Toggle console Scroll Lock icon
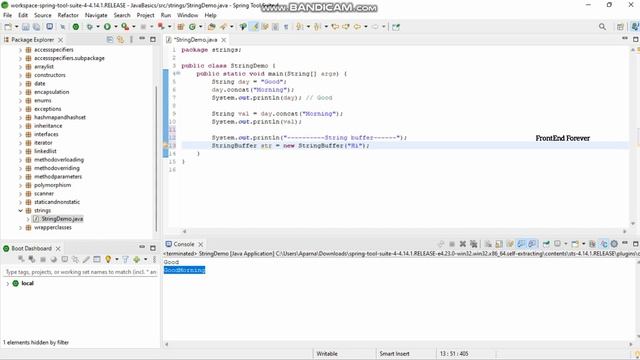The width and height of the screenshot is (640, 360). (499, 244)
